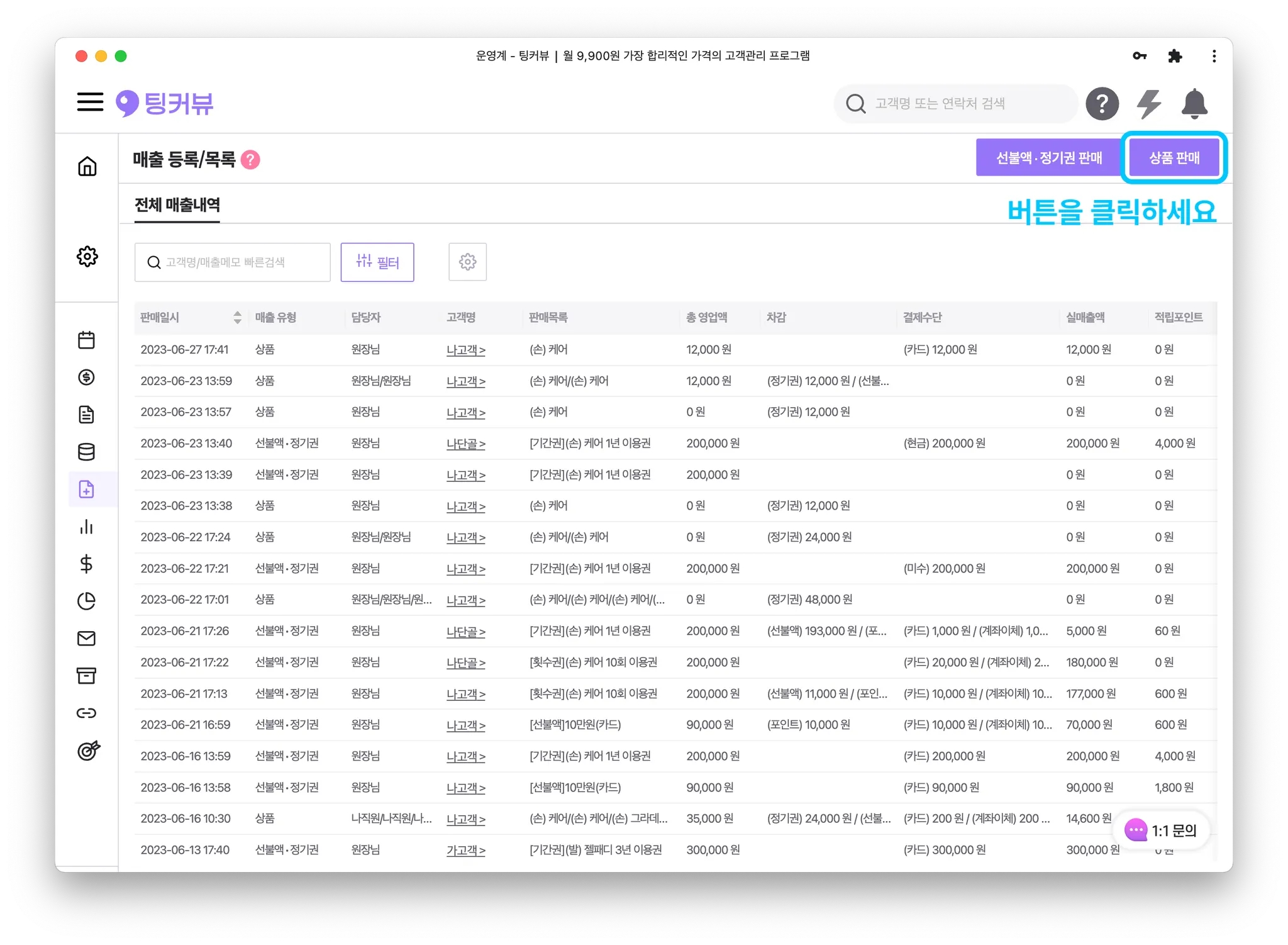Open the 1:1 문의 chat widget
Screen dimensions: 1288x945
point(1161,830)
